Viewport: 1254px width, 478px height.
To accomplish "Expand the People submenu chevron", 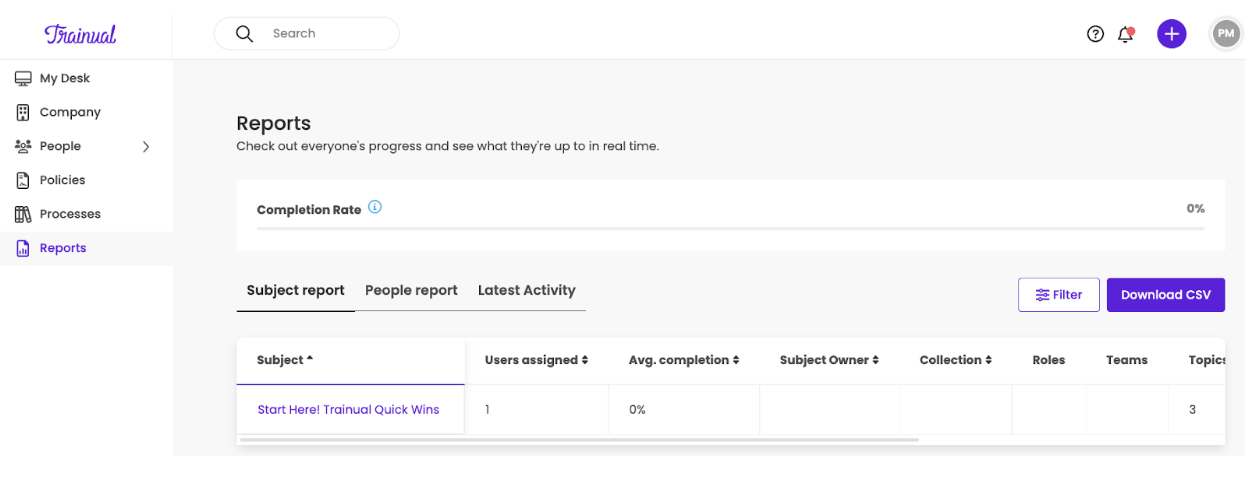I will [x=146, y=146].
